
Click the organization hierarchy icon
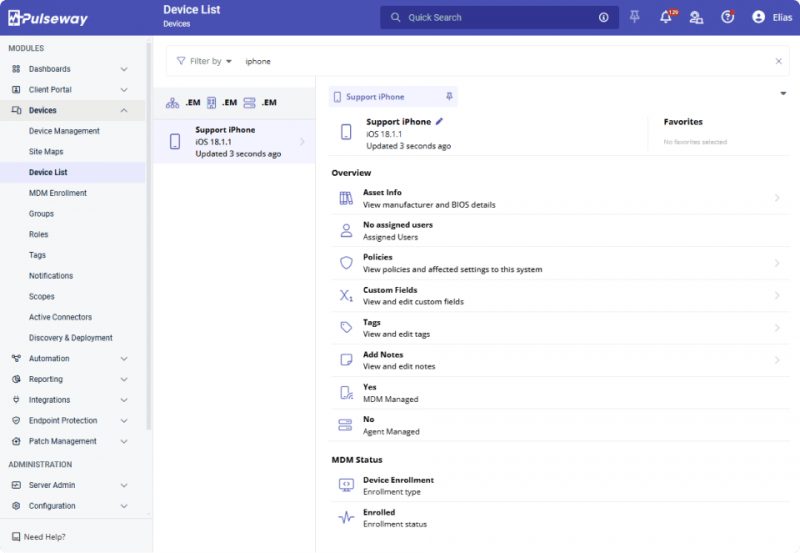[x=172, y=103]
